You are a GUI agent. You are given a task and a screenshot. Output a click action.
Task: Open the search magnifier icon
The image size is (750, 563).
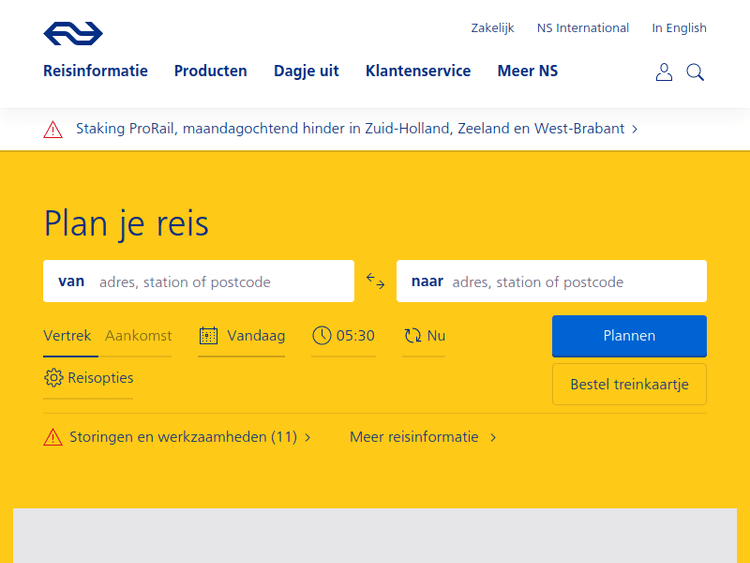(695, 72)
